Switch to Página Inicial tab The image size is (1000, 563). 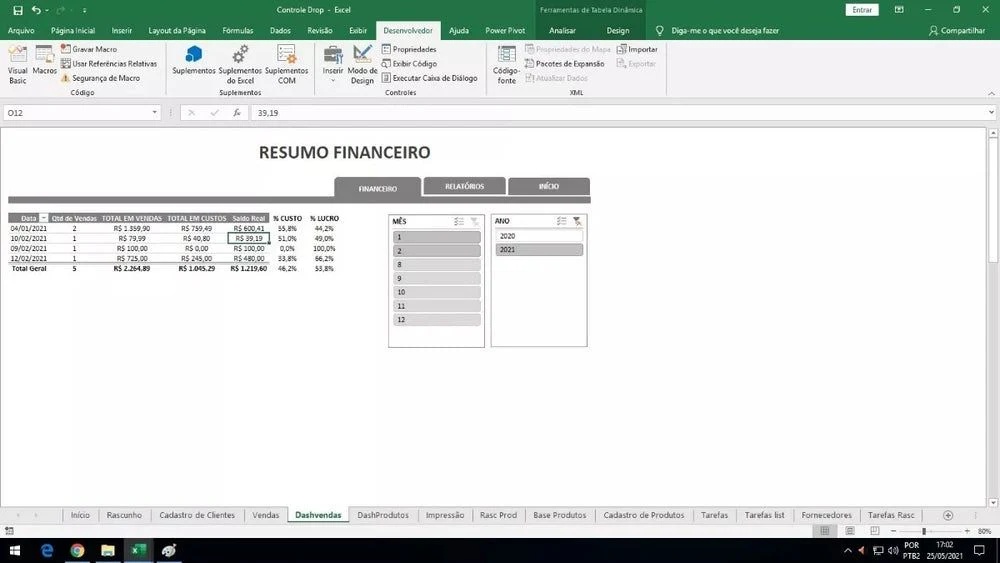click(x=73, y=31)
